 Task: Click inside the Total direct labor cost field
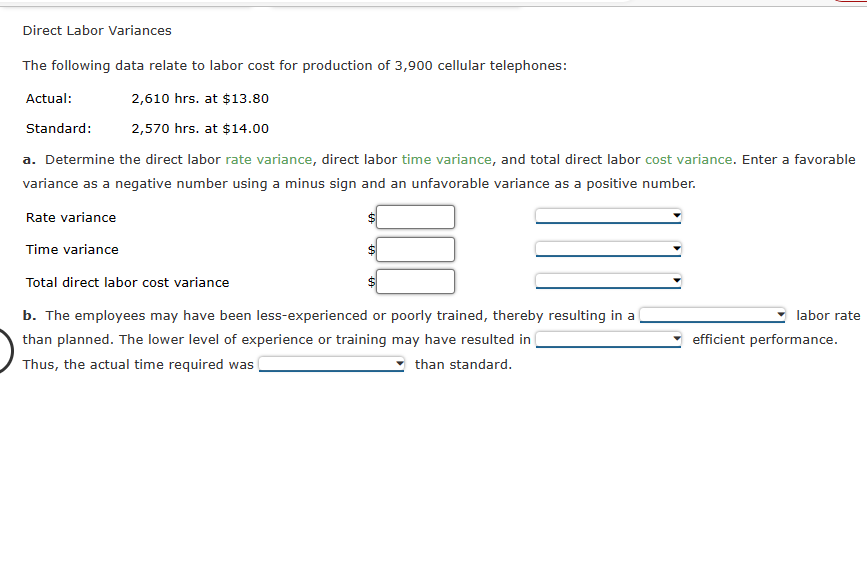[415, 281]
